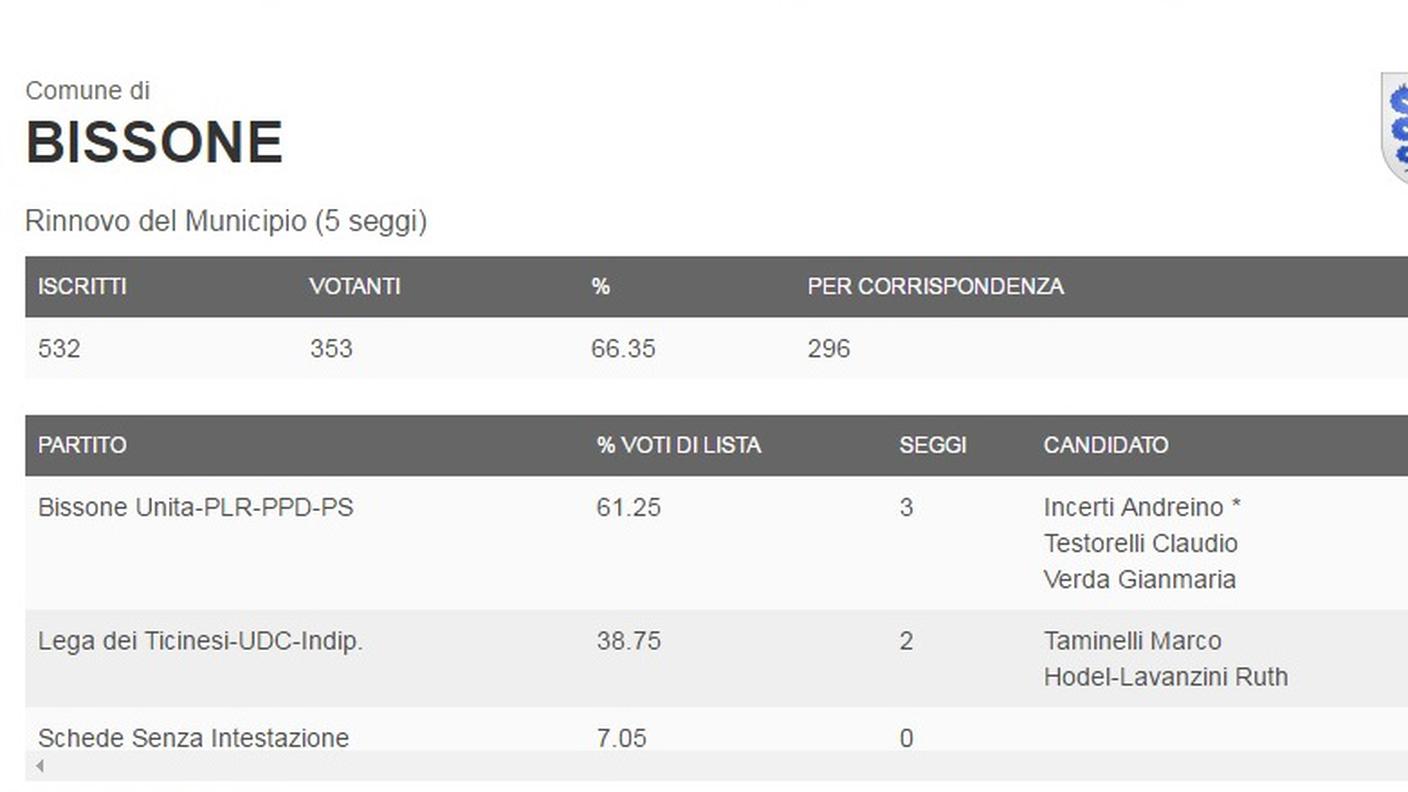Click the horizontal scrollbar track
This screenshot has height=792, width=1408.
[x=716, y=766]
